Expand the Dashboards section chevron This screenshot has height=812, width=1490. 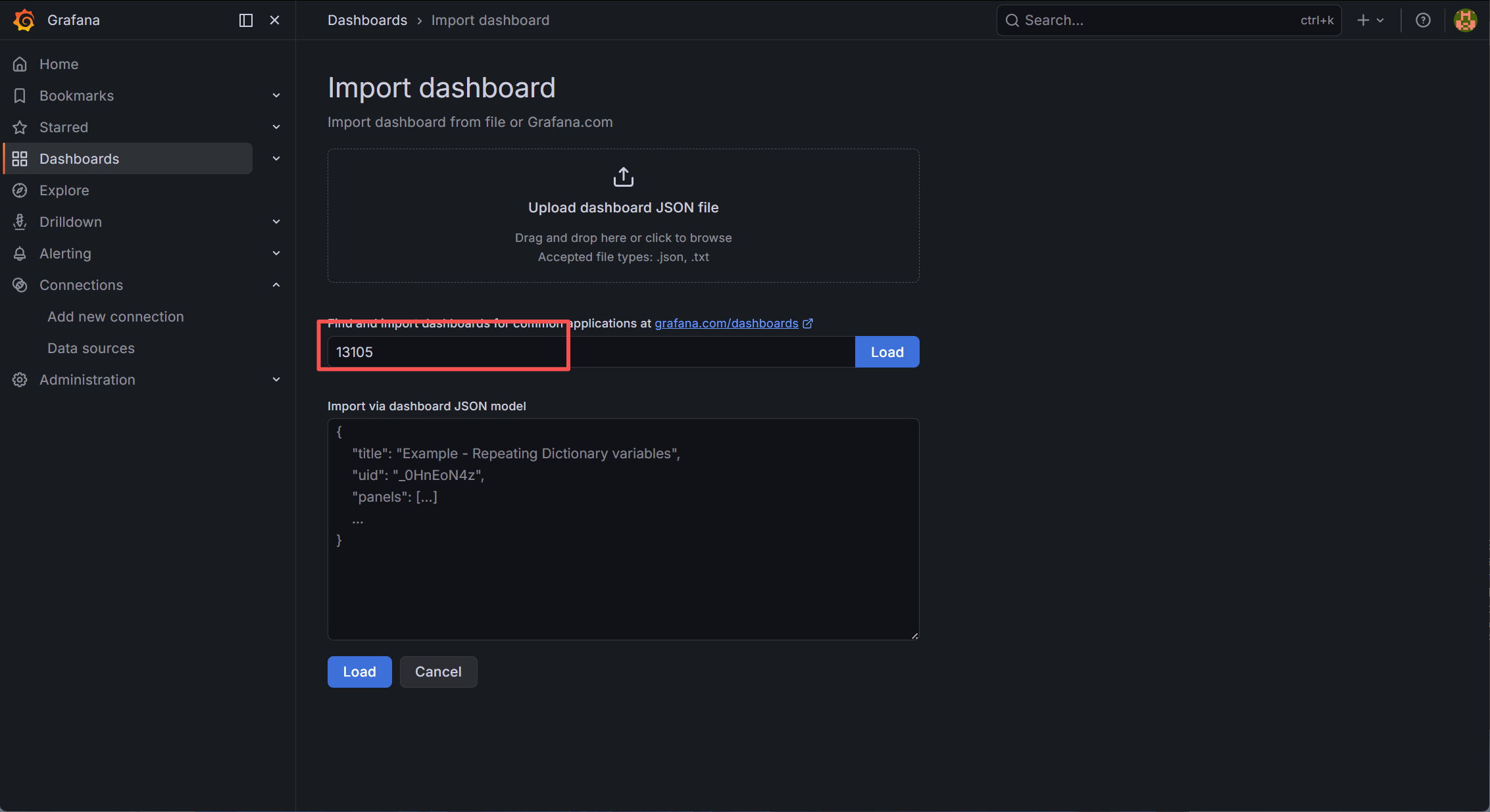pyautogui.click(x=276, y=159)
